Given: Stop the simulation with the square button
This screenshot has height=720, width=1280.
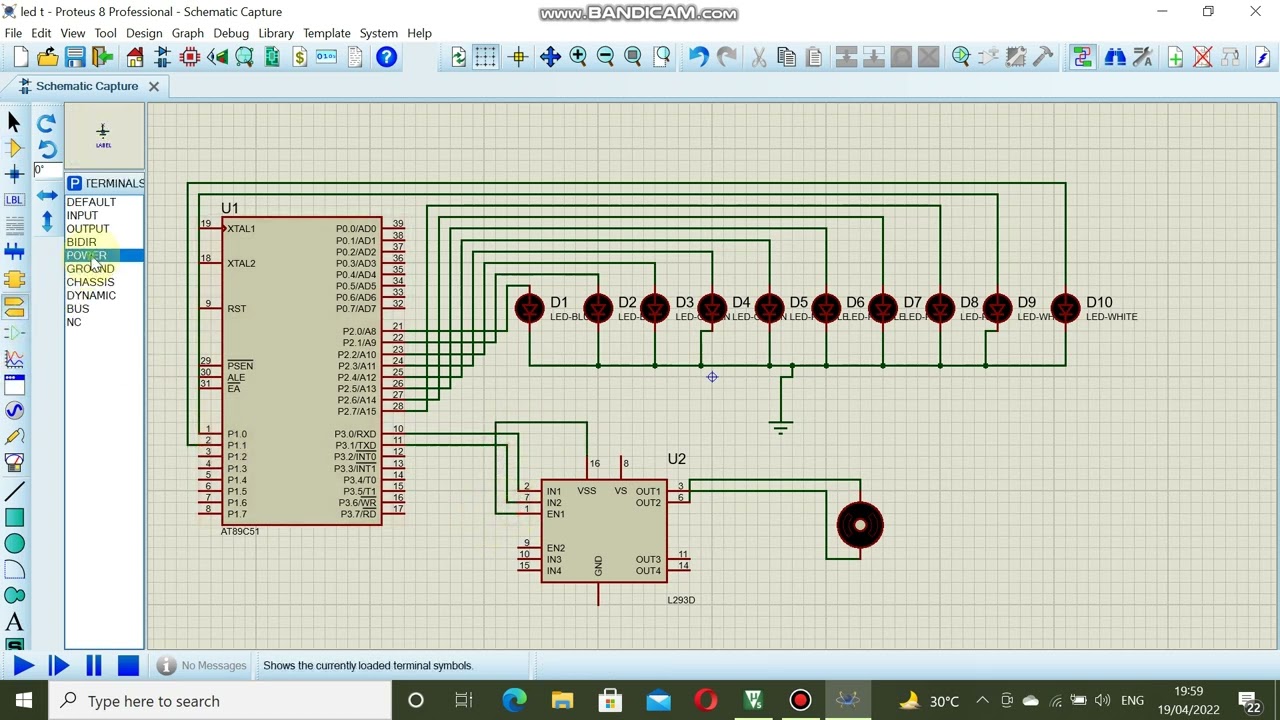Looking at the screenshot, I should pyautogui.click(x=128, y=665).
